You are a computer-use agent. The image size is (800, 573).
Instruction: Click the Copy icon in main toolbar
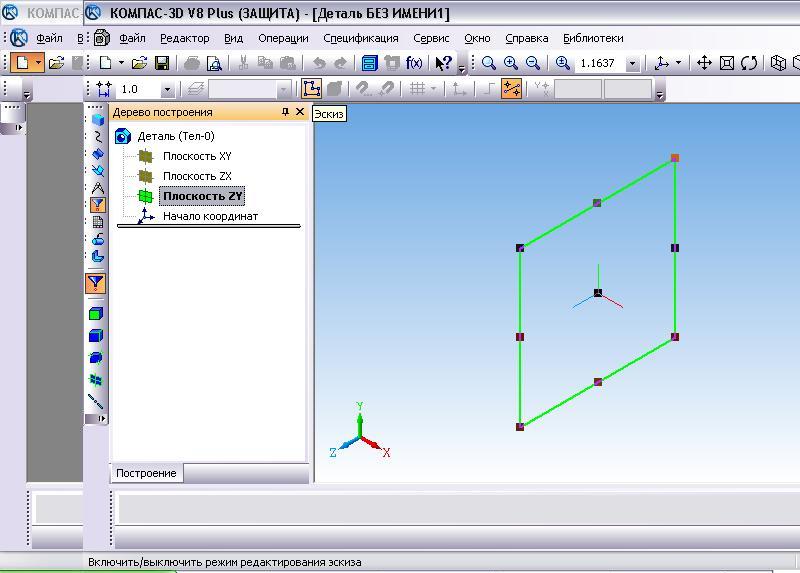[265, 63]
